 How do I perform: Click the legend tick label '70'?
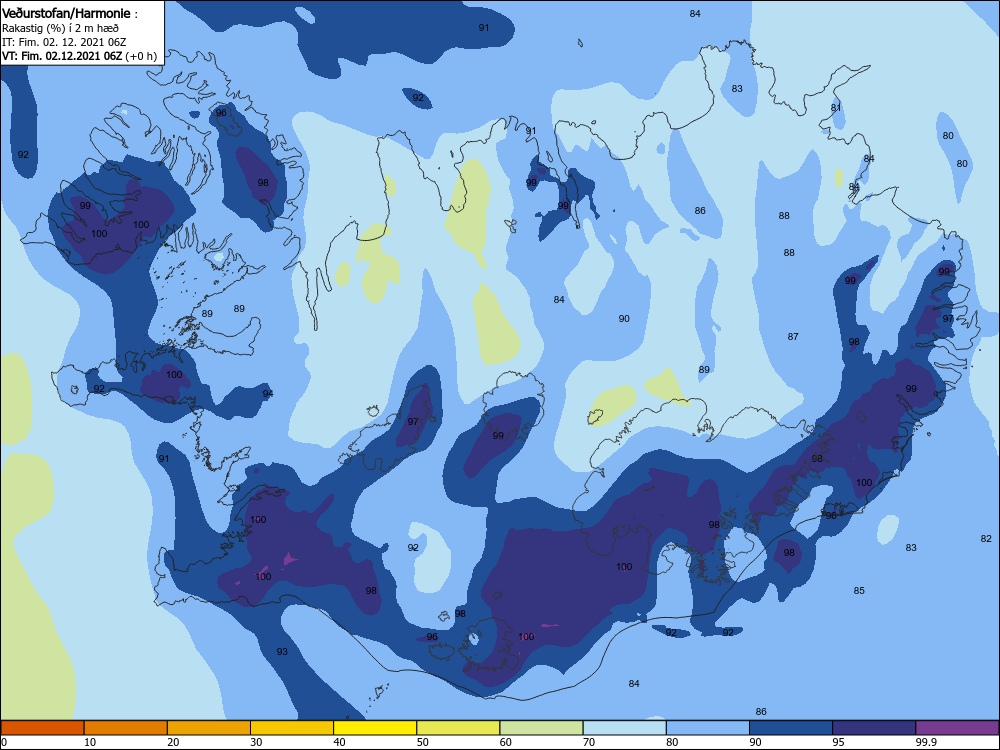pyautogui.click(x=589, y=742)
